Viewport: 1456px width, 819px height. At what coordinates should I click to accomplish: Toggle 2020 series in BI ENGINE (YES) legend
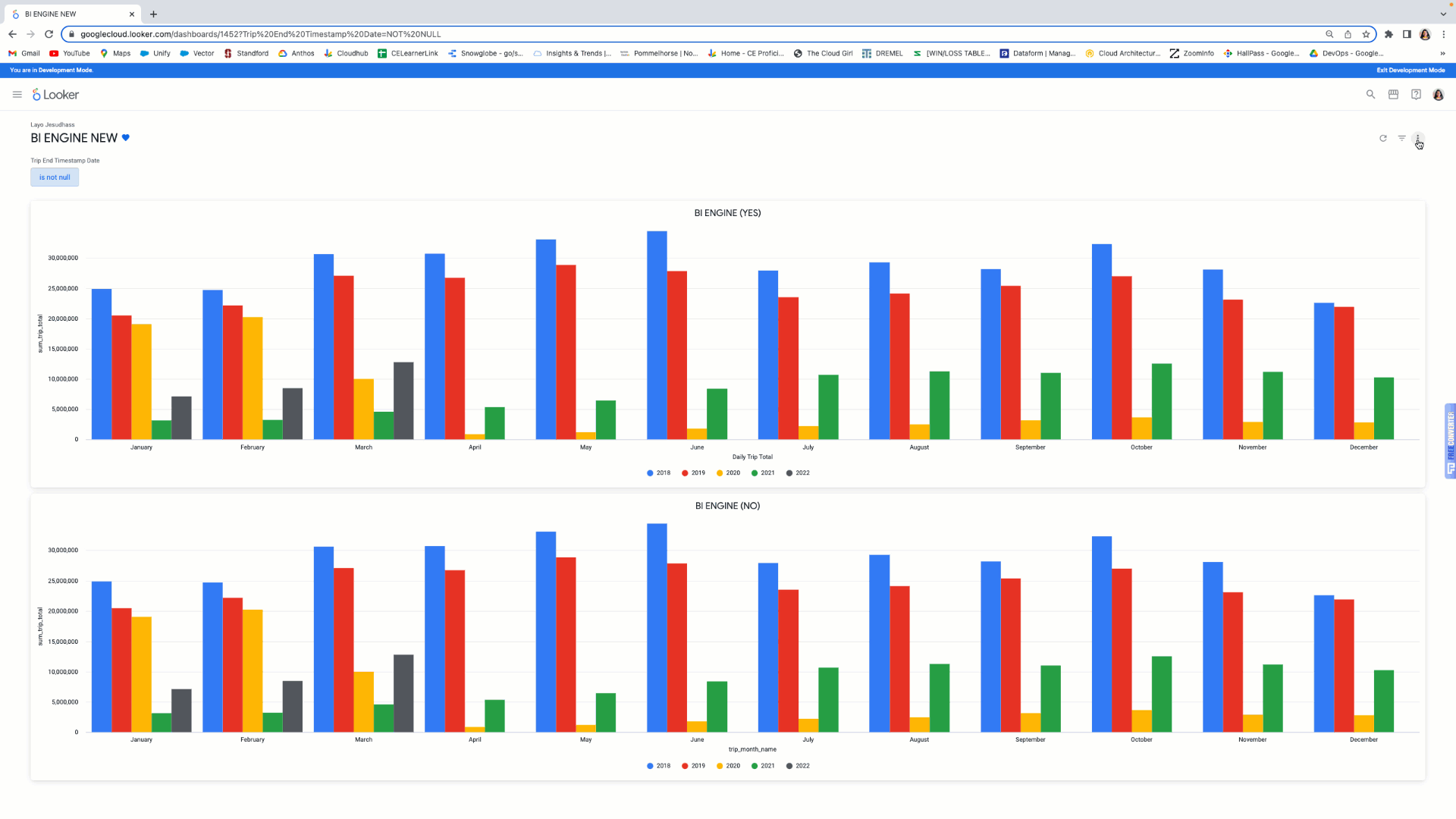coord(728,473)
